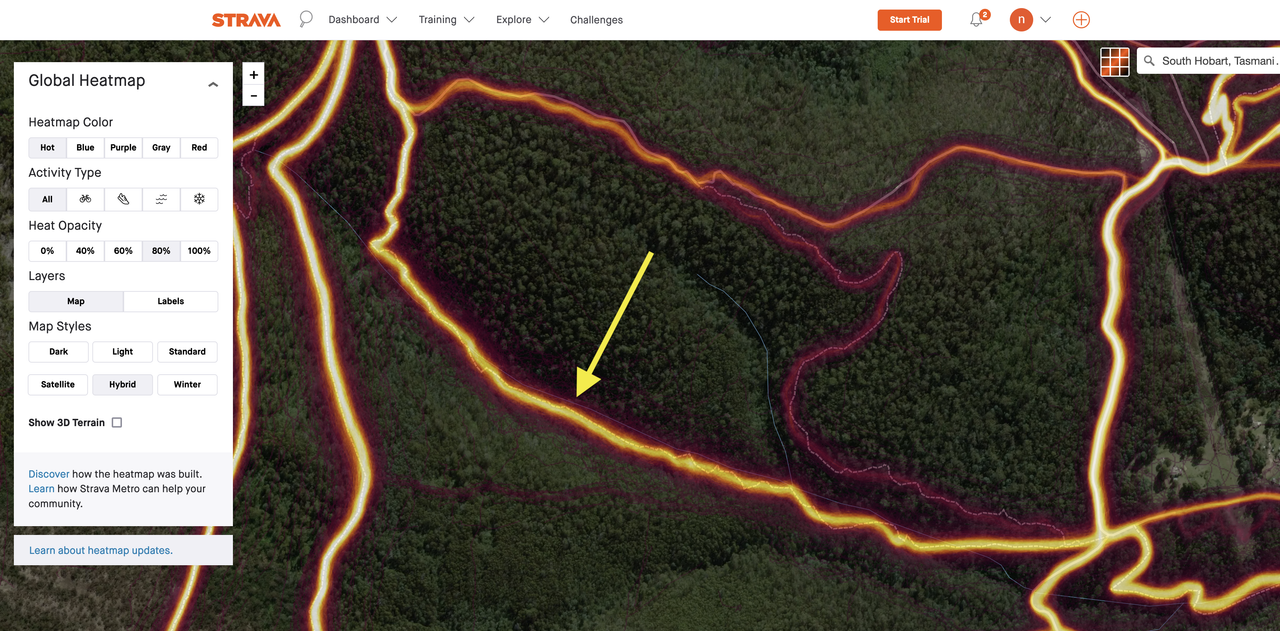This screenshot has height=631, width=1280.
Task: Choose the Satellite map style
Action: (x=58, y=384)
